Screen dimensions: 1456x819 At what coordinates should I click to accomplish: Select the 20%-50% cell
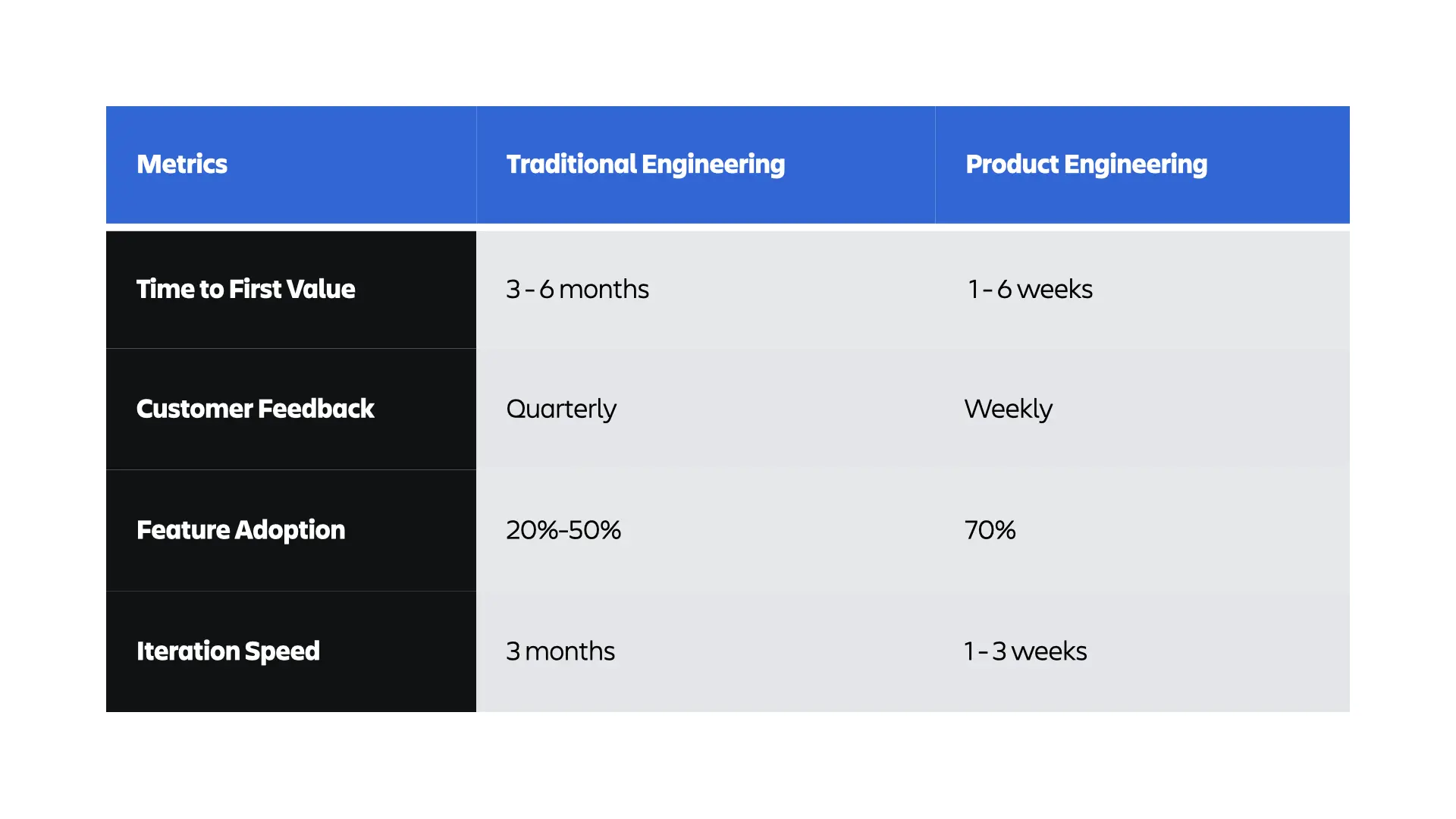[706, 531]
